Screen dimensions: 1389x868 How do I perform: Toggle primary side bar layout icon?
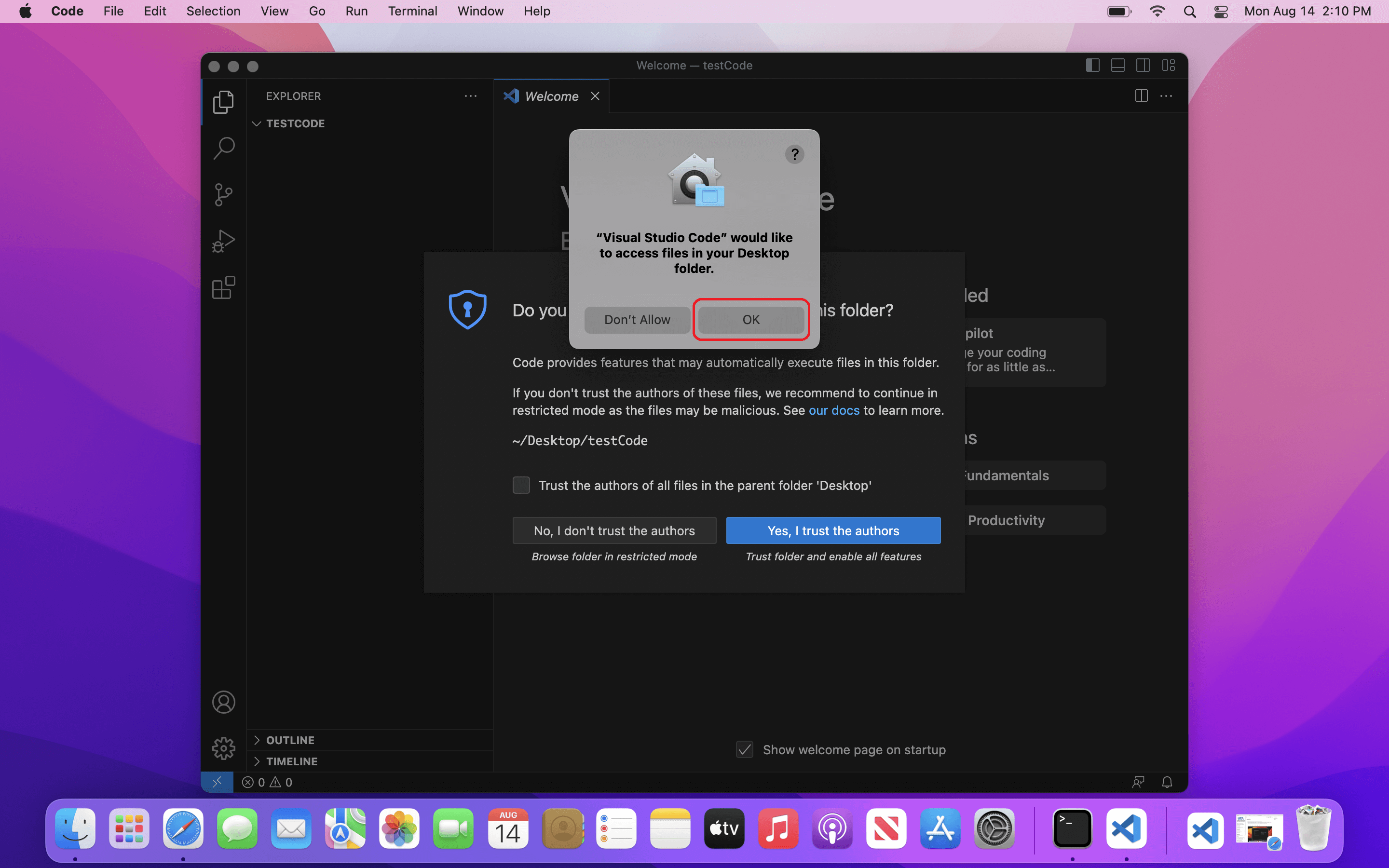(x=1092, y=66)
